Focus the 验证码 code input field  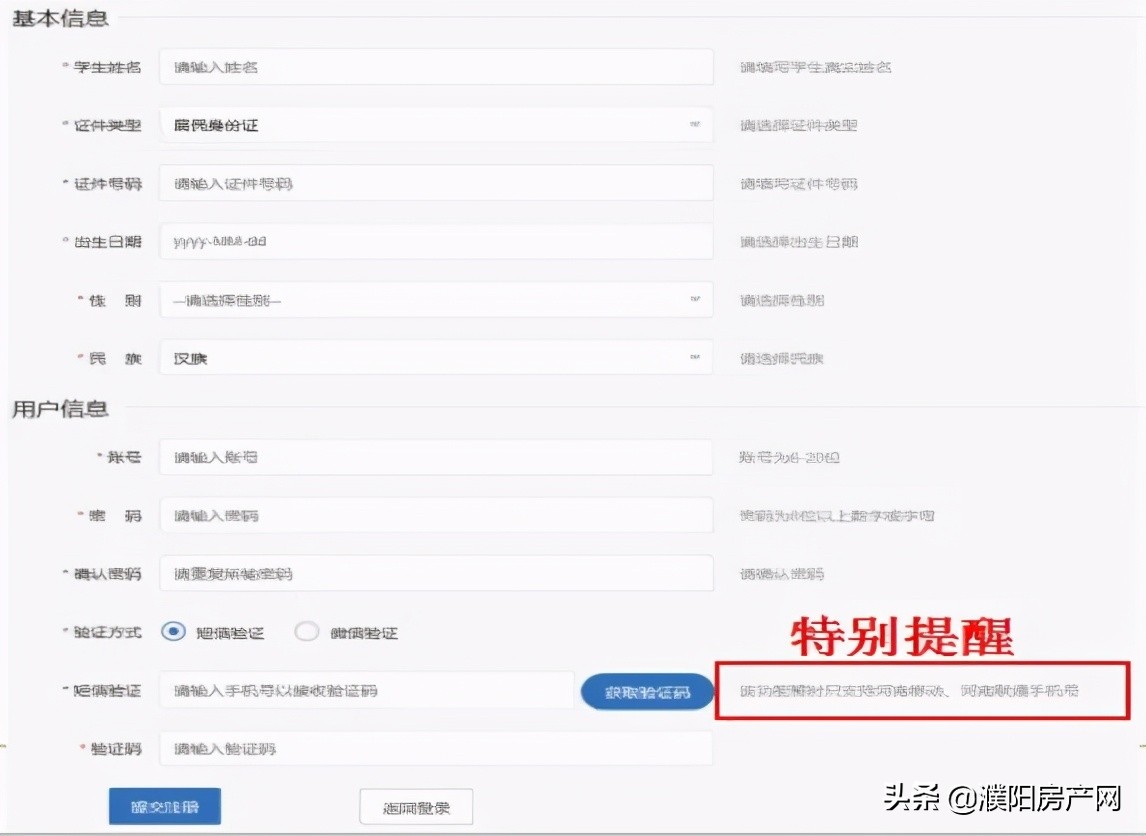pos(436,748)
